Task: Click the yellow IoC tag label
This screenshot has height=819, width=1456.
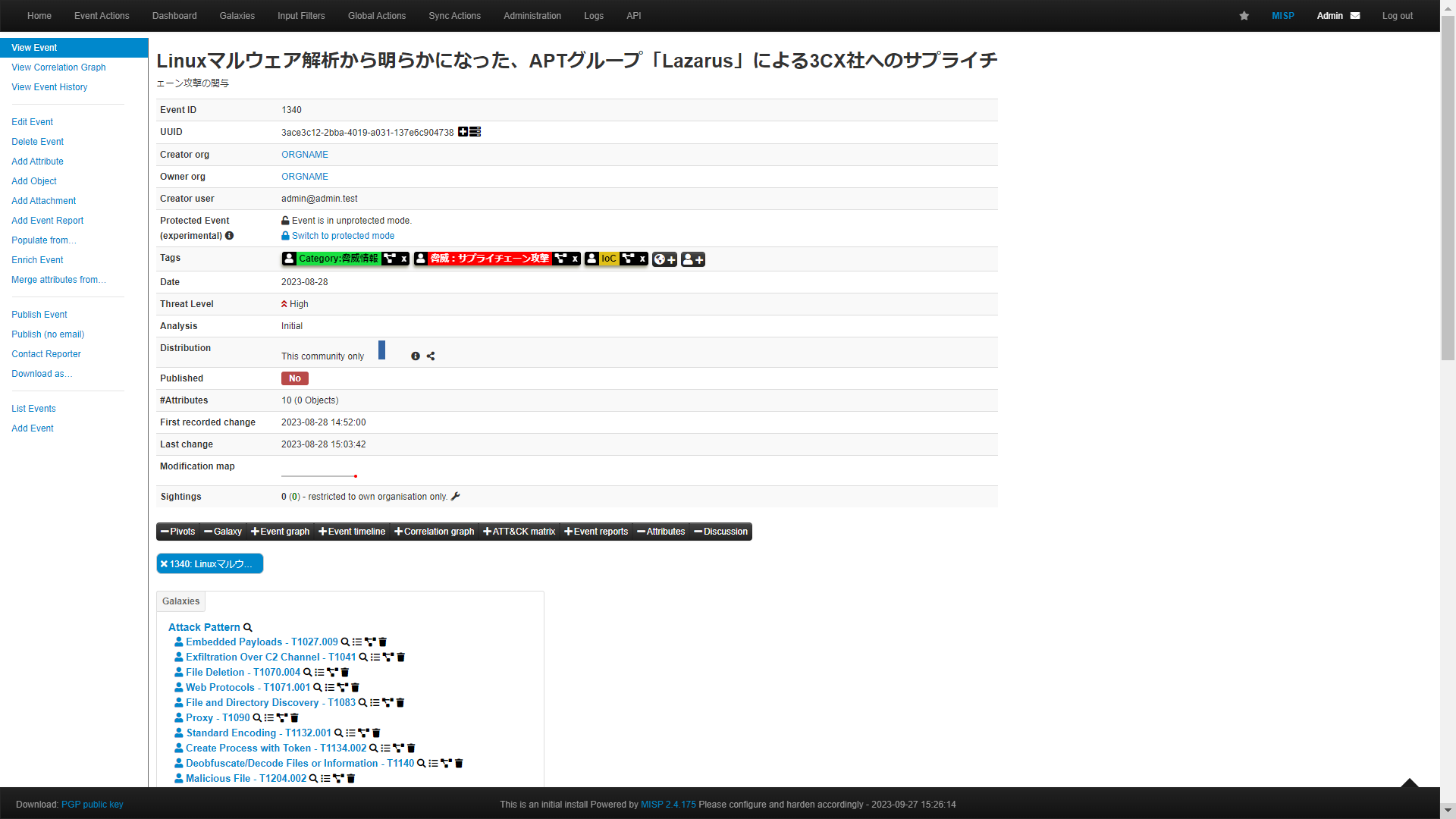Action: pos(609,259)
